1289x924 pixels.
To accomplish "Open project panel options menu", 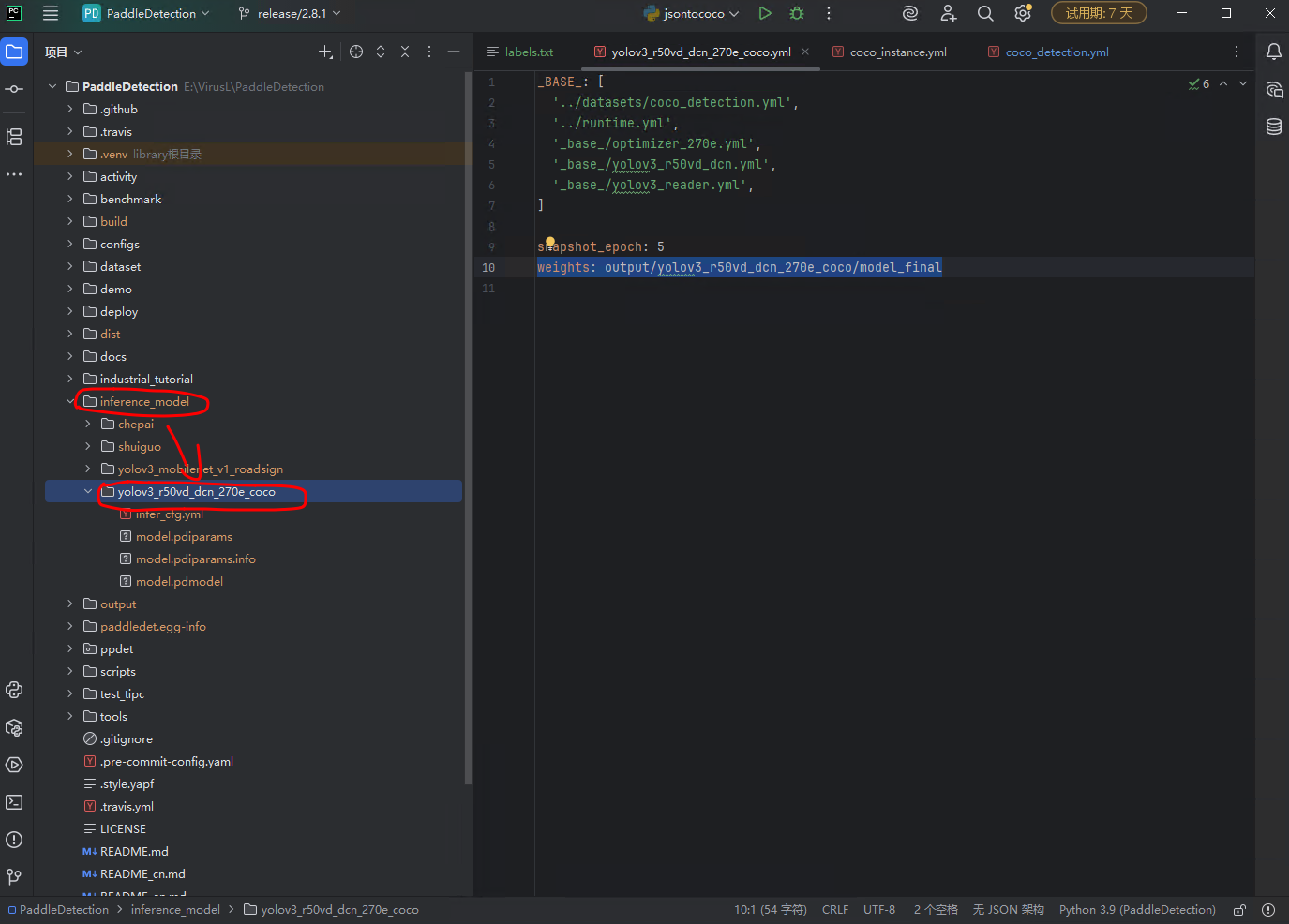I will (429, 52).
